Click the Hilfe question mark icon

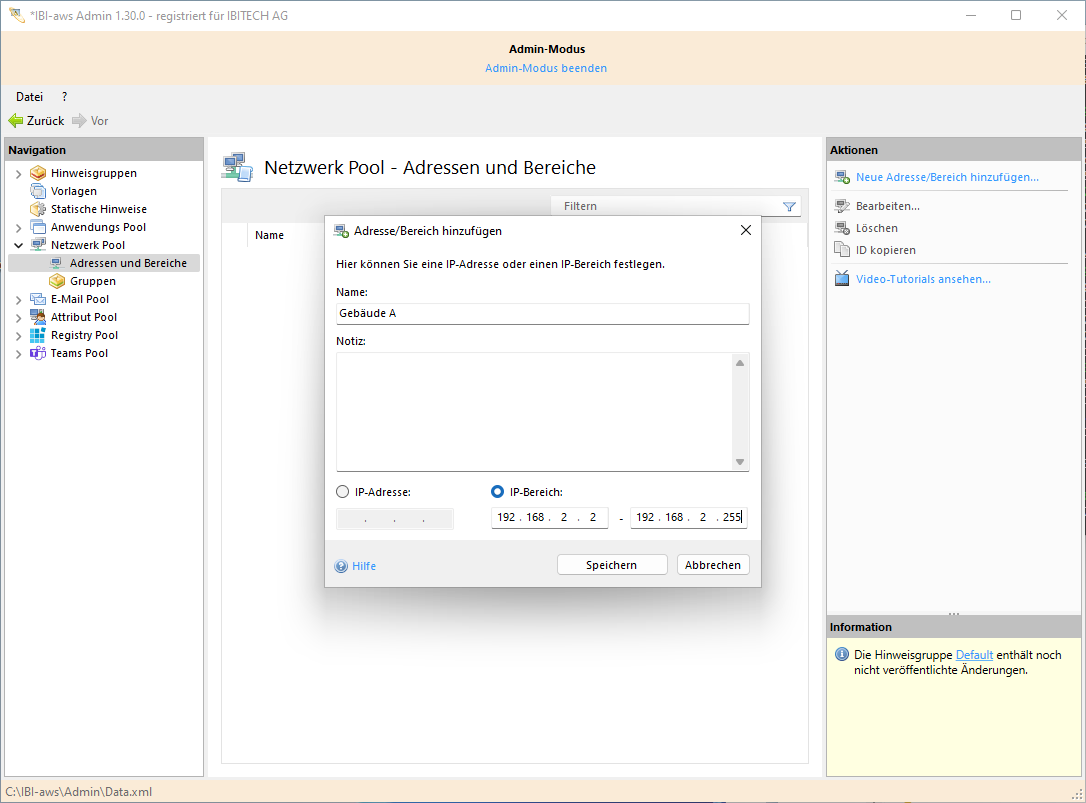pos(341,566)
